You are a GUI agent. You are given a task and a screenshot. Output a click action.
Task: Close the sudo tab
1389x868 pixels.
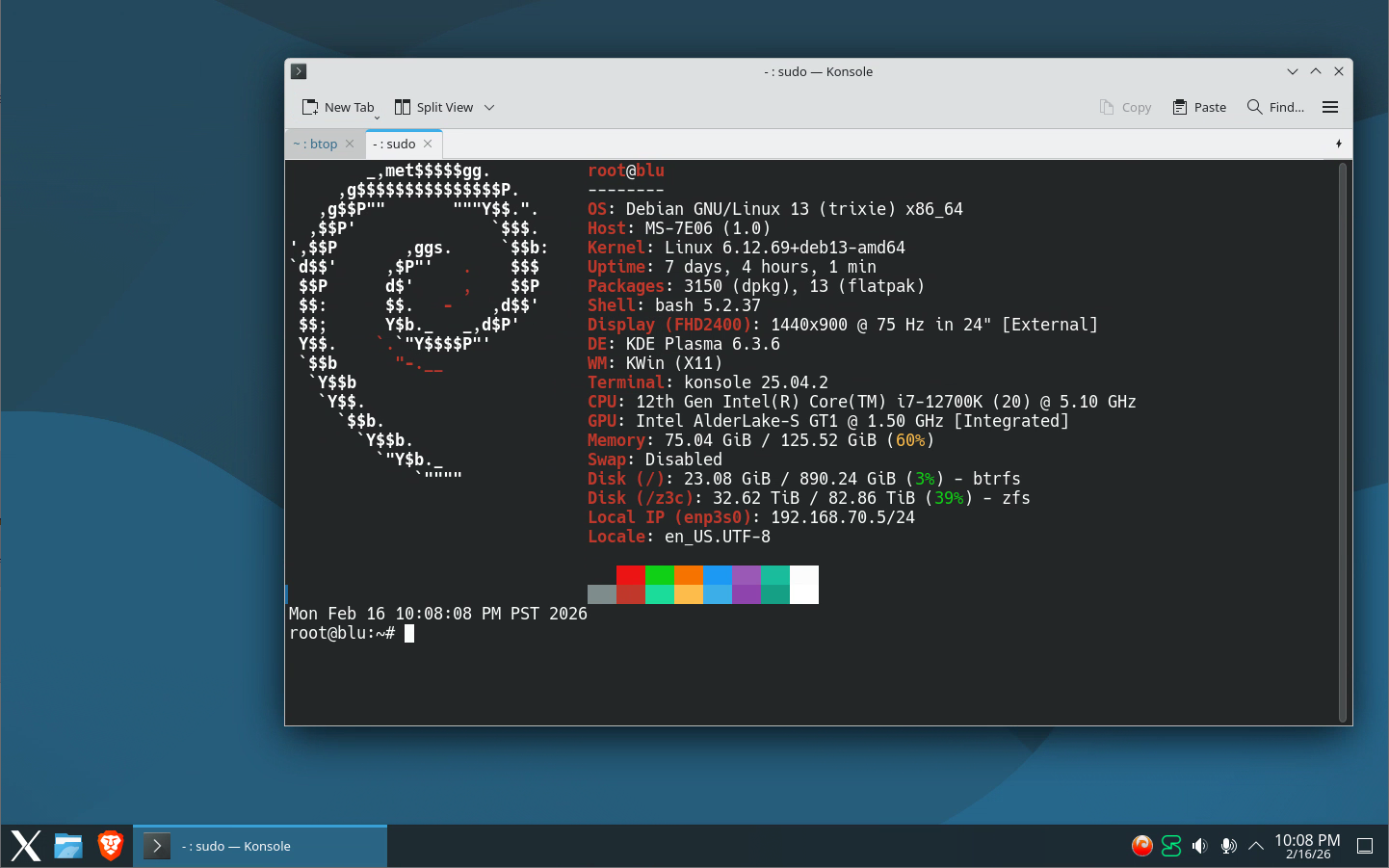click(428, 145)
